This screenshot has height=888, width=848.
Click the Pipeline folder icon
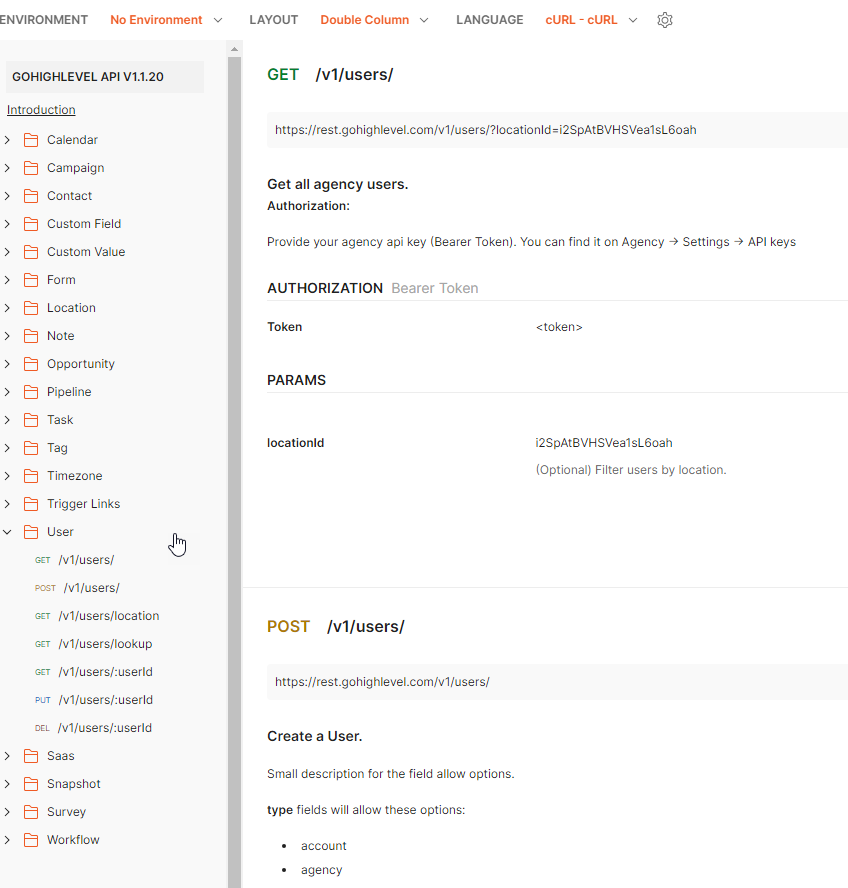point(31,392)
